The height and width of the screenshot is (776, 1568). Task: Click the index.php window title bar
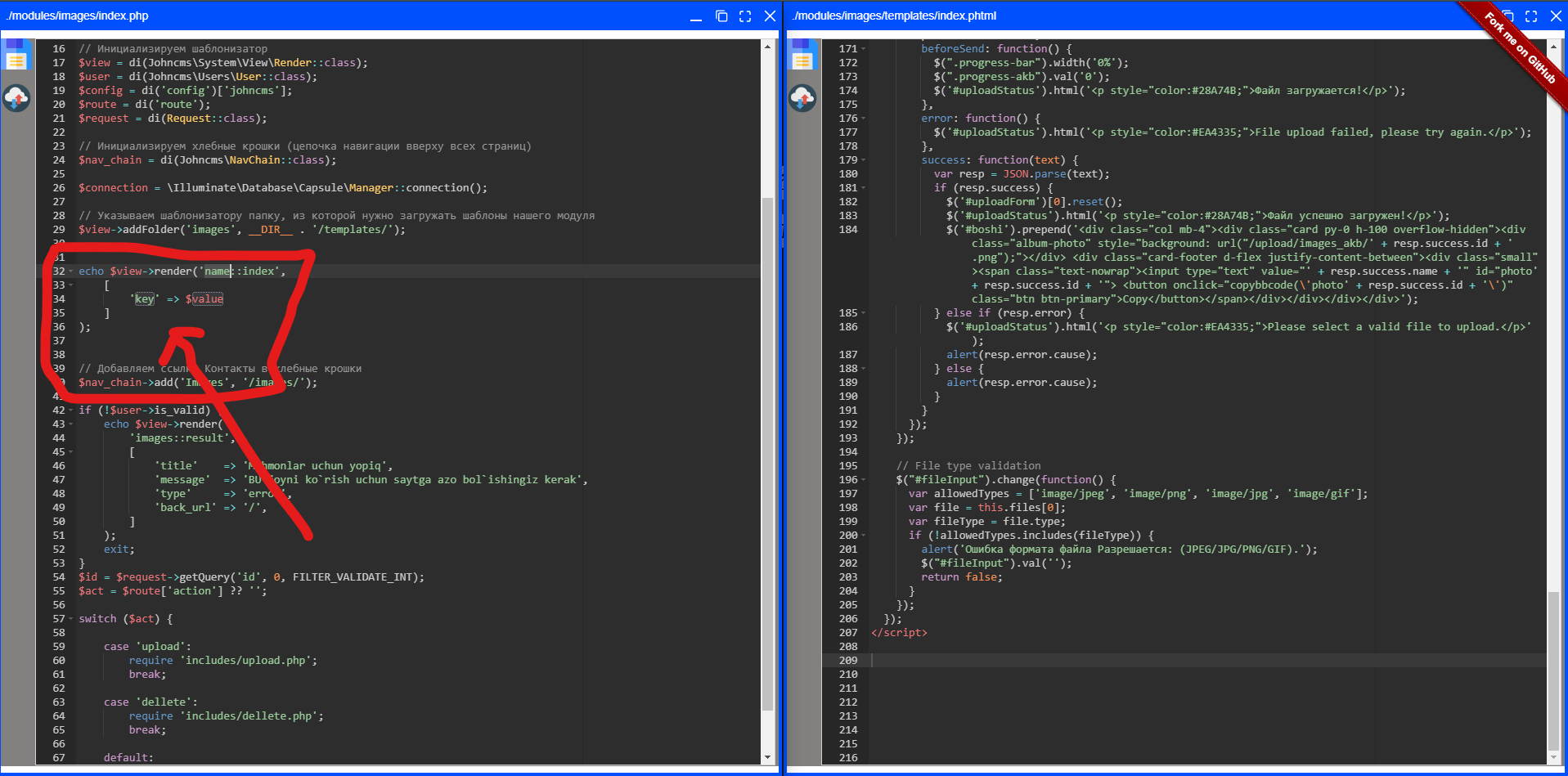pyautogui.click(x=327, y=16)
